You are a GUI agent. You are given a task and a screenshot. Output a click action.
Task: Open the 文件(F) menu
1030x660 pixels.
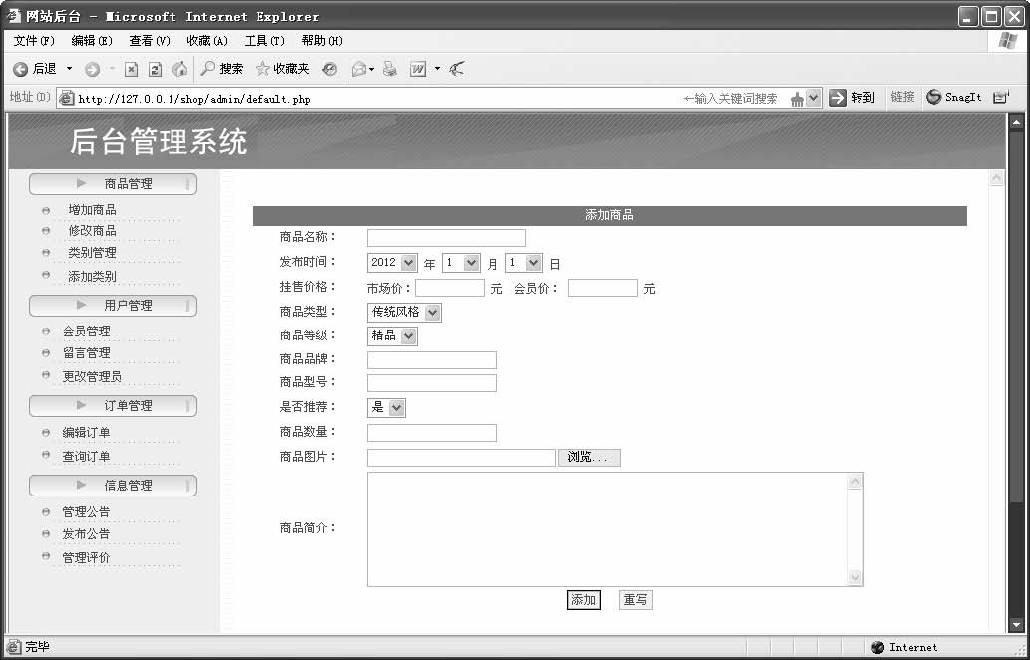(x=34, y=41)
